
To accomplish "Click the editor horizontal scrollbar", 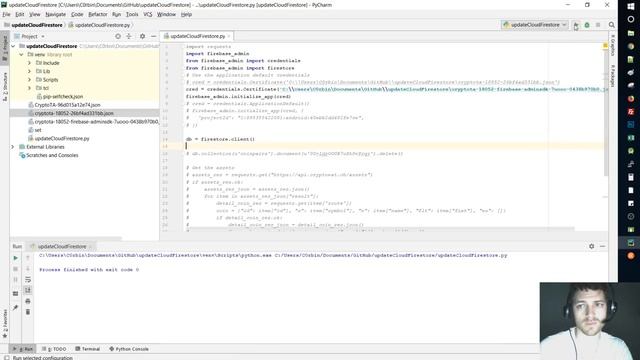I will pyautogui.click(x=380, y=229).
